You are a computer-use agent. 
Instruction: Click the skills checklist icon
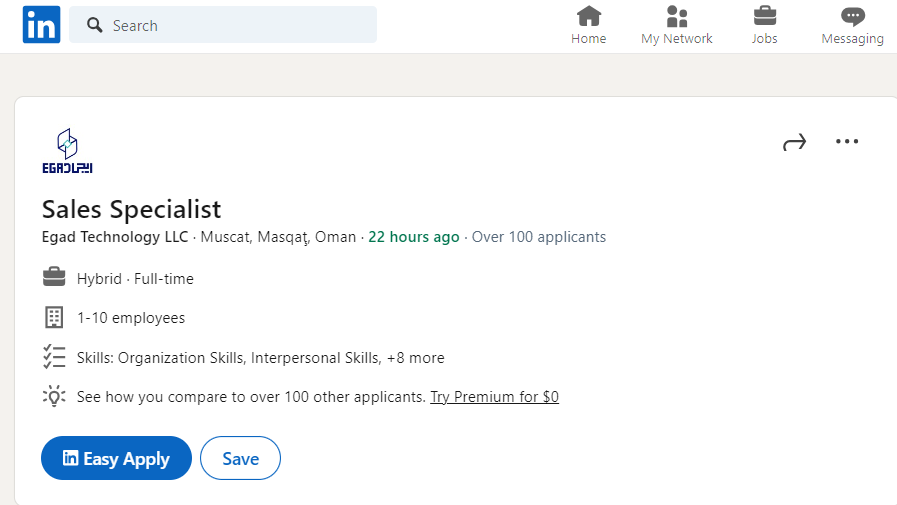[54, 357]
